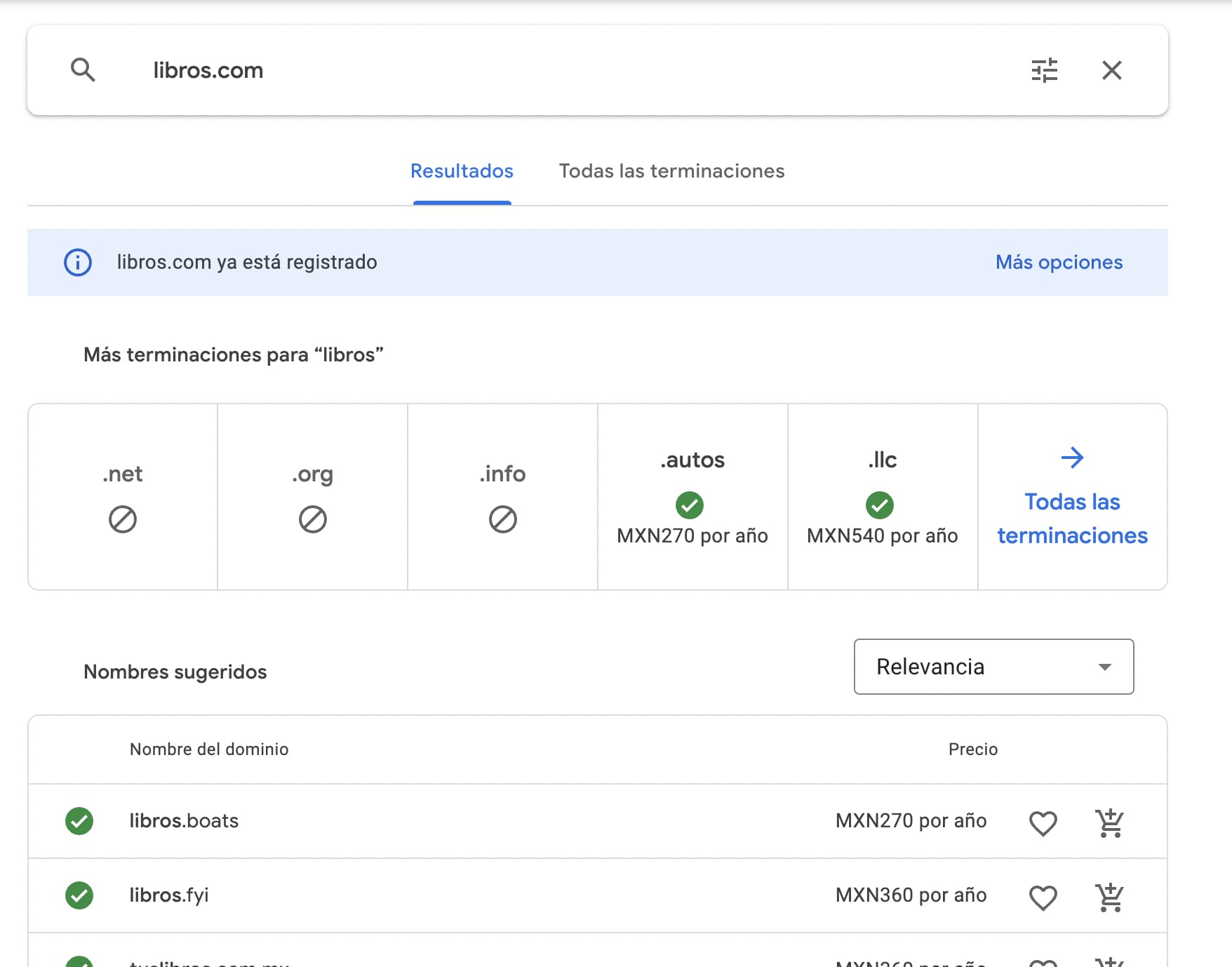Add libros.boats to the cart
Screen dimensions: 1232x967
(1109, 821)
